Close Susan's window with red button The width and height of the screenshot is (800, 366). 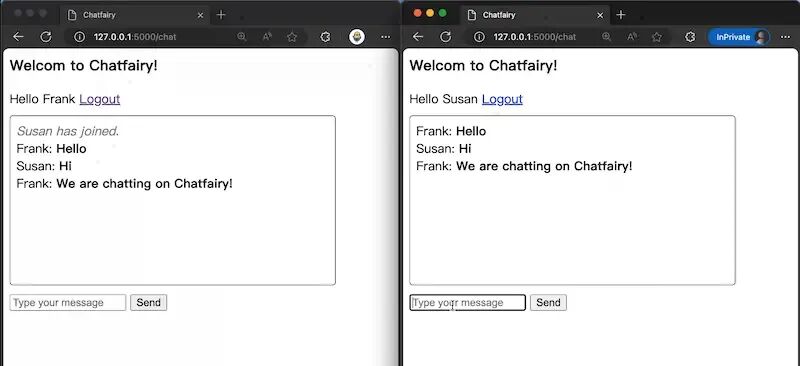(417, 13)
